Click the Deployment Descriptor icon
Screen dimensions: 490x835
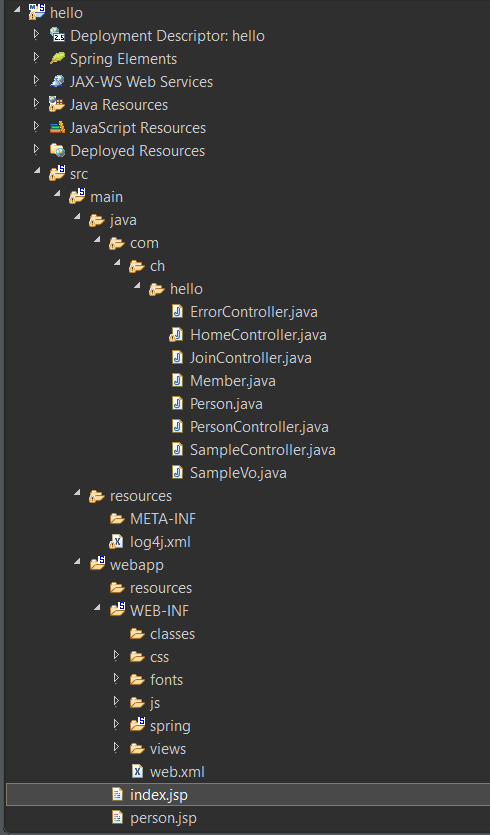pos(57,35)
